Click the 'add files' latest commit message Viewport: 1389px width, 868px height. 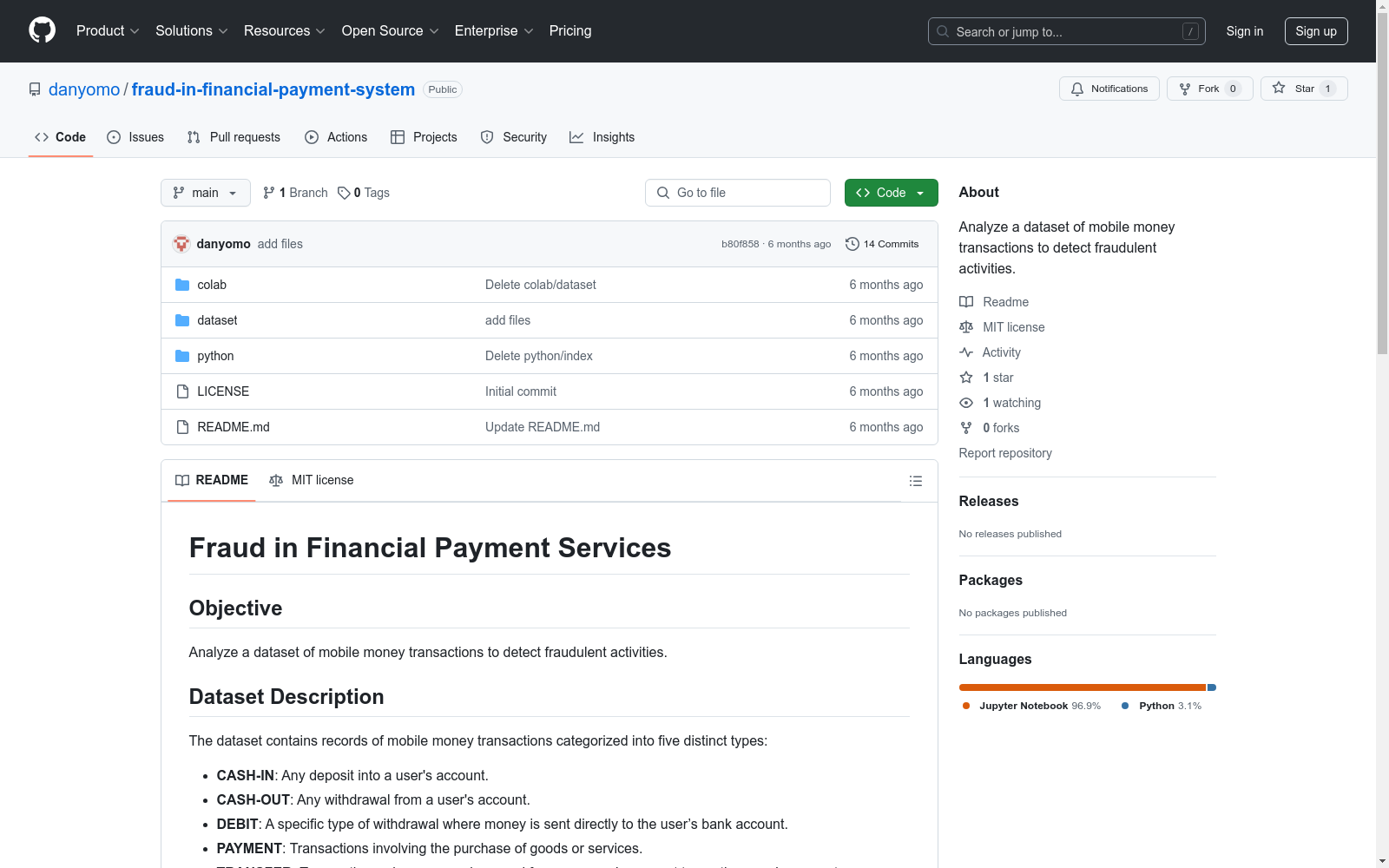coord(280,244)
